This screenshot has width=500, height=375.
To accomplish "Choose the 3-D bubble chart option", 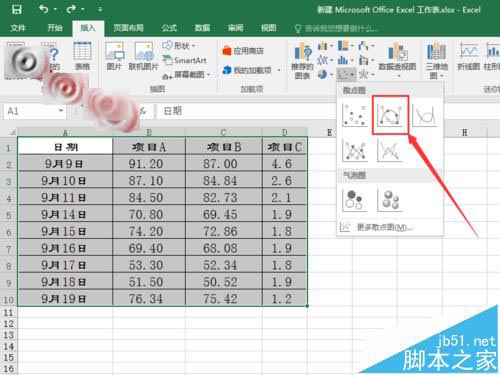I will click(390, 200).
